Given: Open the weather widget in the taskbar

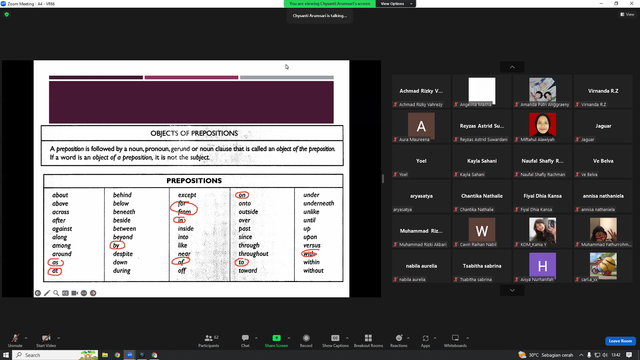Looking at the screenshot, I should [x=545, y=355].
